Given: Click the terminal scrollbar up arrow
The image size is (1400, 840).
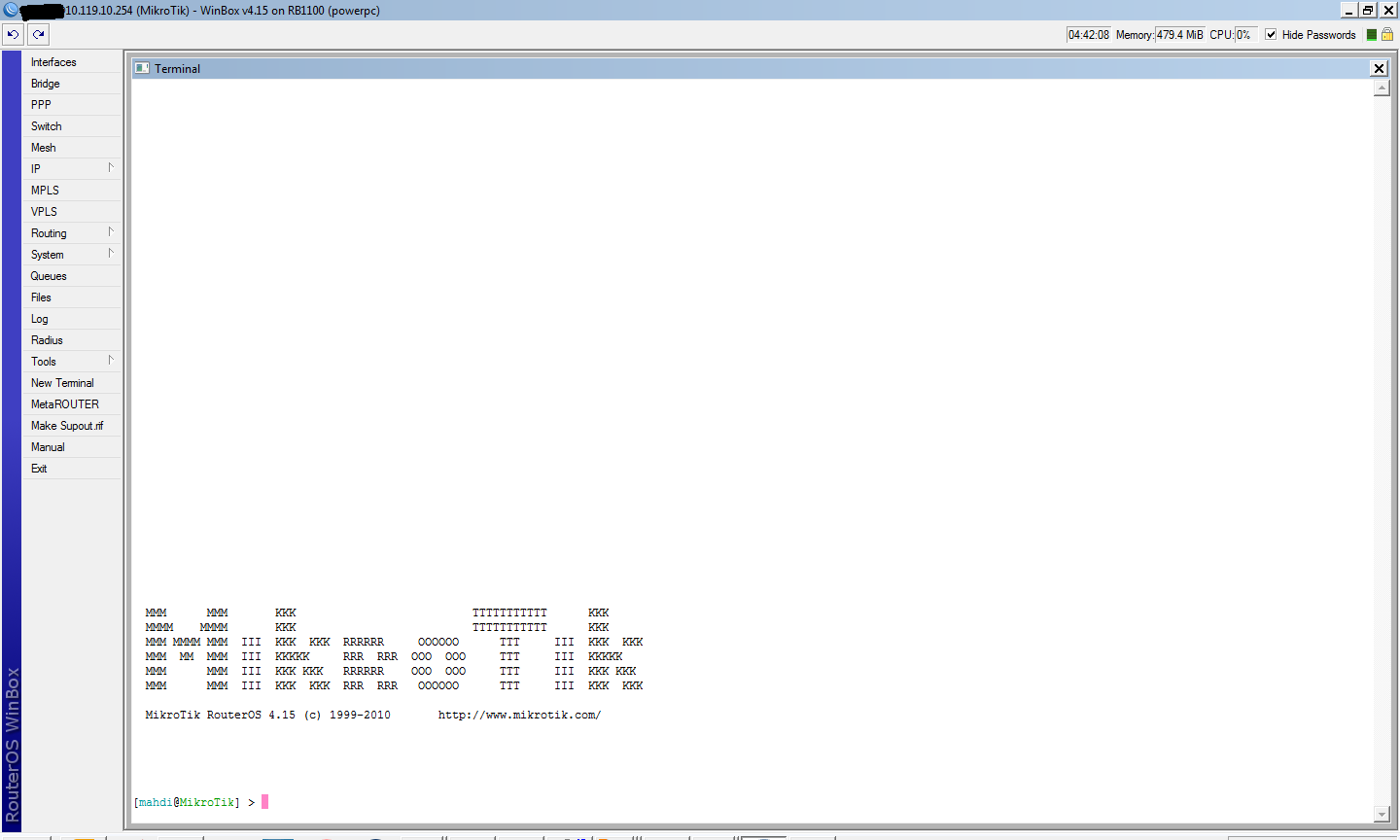Looking at the screenshot, I should coord(1382,88).
